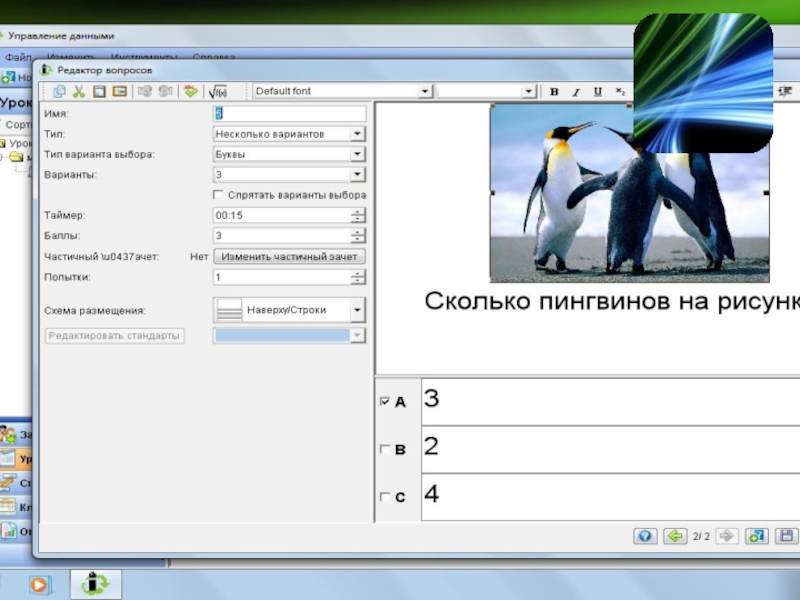Mark answer option B as correct
The image size is (800, 600).
[384, 450]
